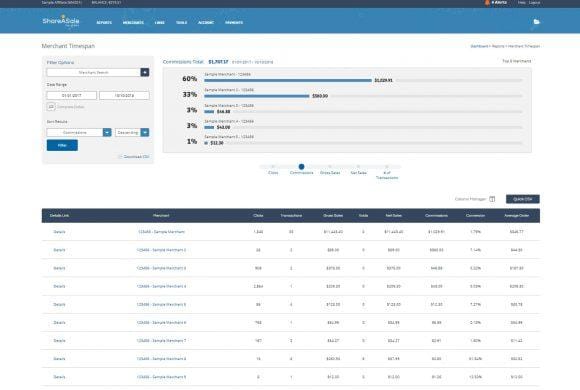Toggle the Compare Dates checkbox

click(51, 107)
